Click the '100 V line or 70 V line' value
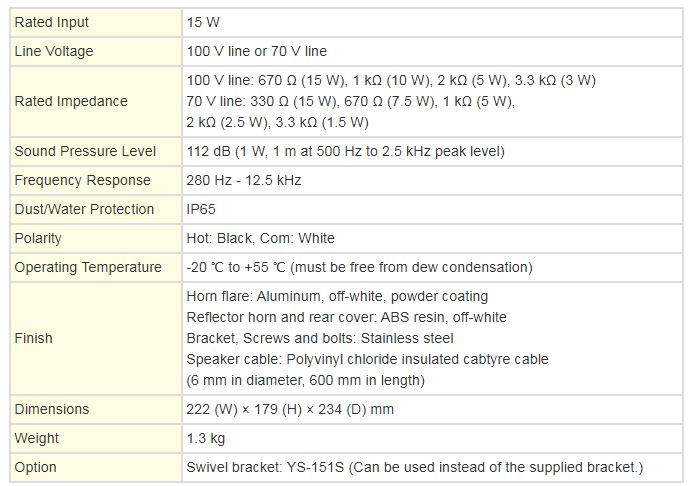The height and width of the screenshot is (486, 694). coord(257,51)
